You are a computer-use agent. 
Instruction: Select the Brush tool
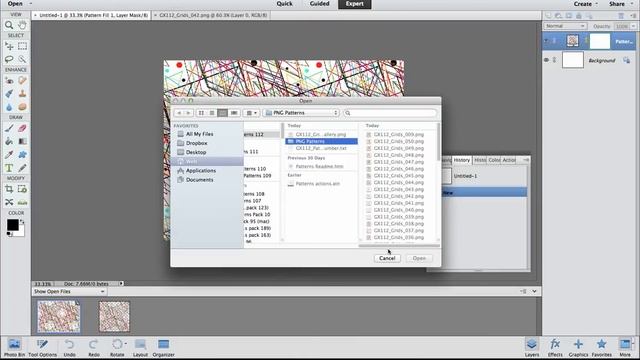tap(9, 128)
